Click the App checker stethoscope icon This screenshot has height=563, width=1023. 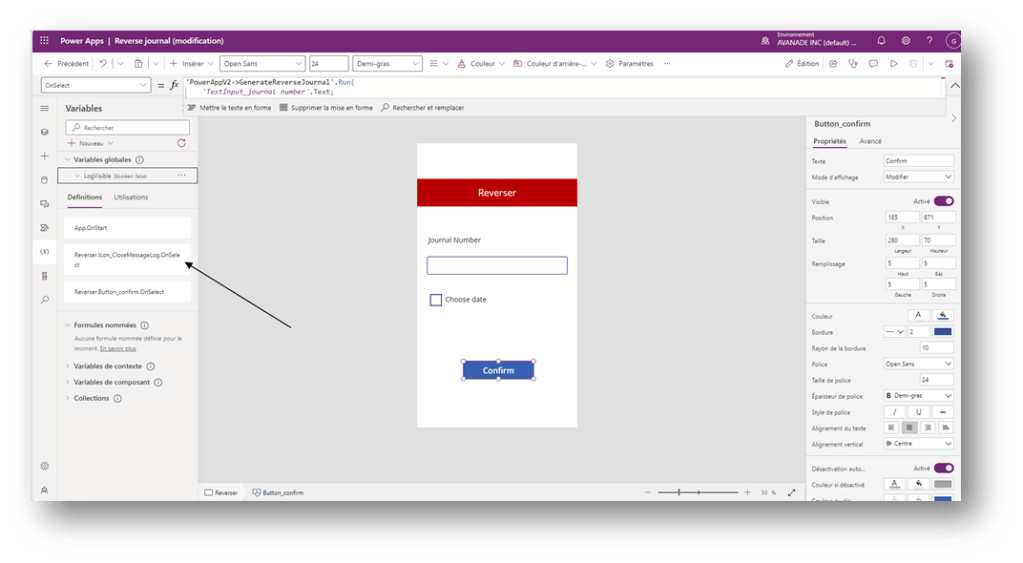coord(852,63)
